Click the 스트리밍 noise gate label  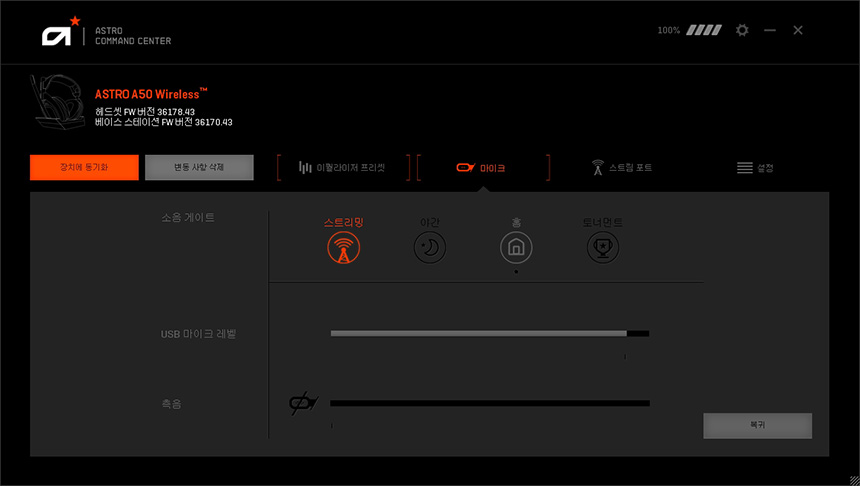tap(343, 222)
